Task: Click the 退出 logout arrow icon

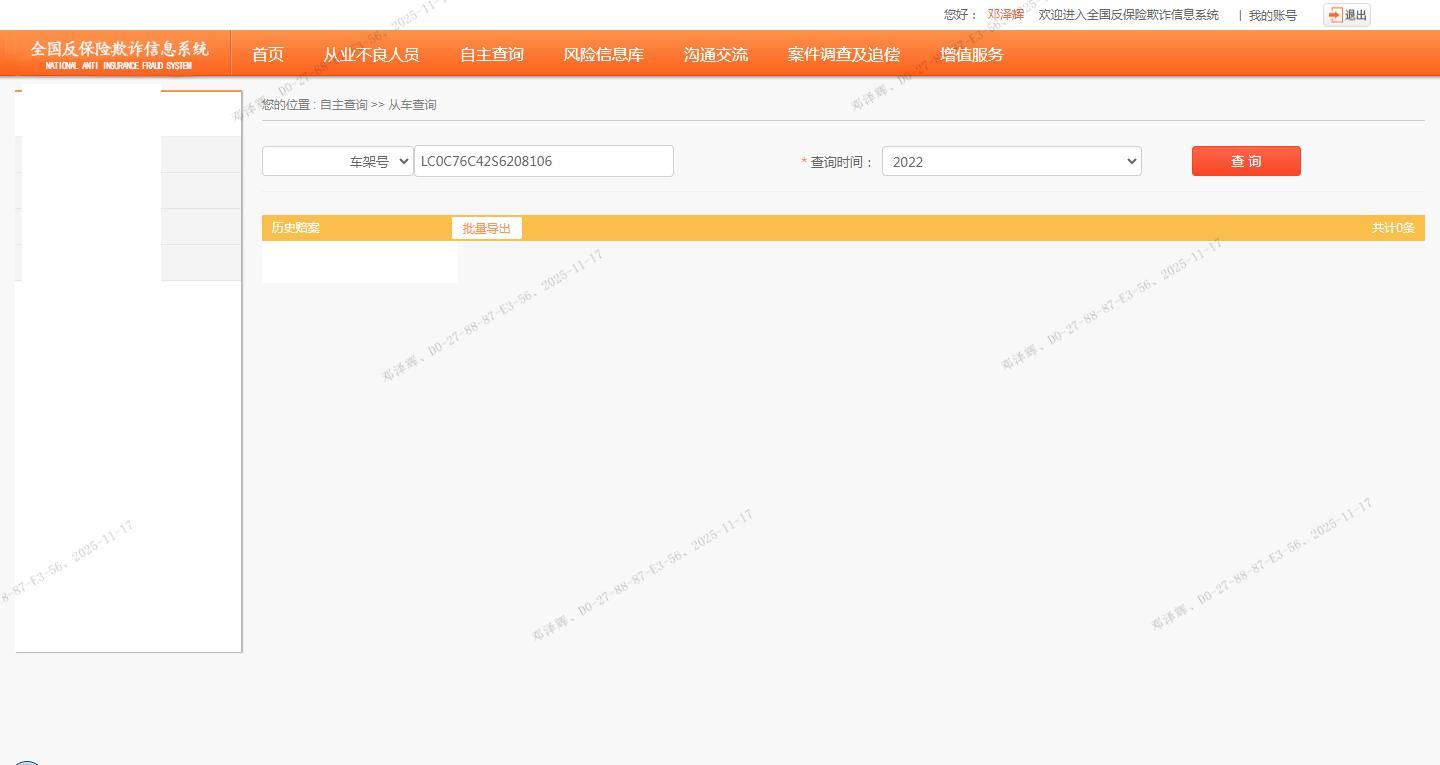Action: click(1335, 15)
